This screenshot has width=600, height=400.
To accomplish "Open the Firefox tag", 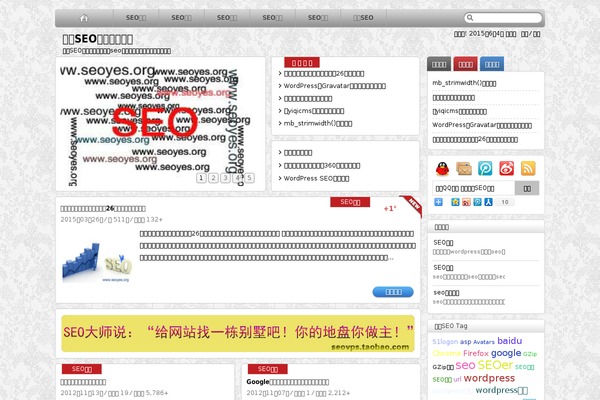I will point(476,353).
